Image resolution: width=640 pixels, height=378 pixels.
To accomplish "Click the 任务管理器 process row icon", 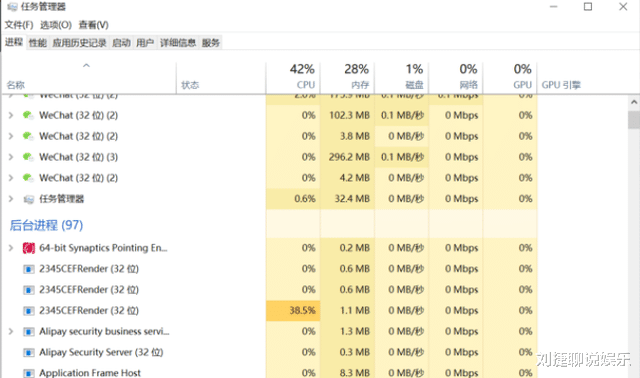I will tap(28, 199).
